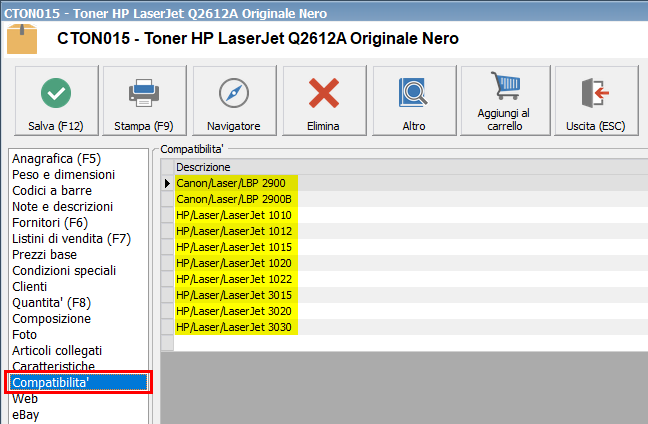Open the eBay section

click(26, 414)
